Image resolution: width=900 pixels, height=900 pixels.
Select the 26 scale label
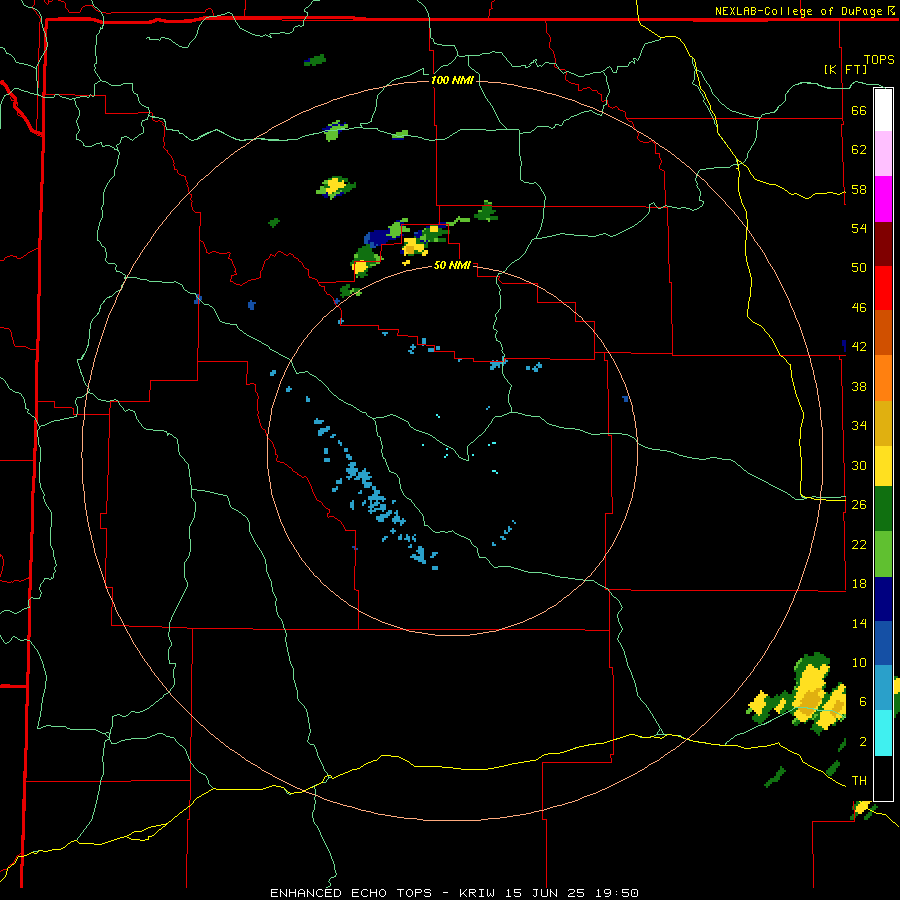coord(859,505)
